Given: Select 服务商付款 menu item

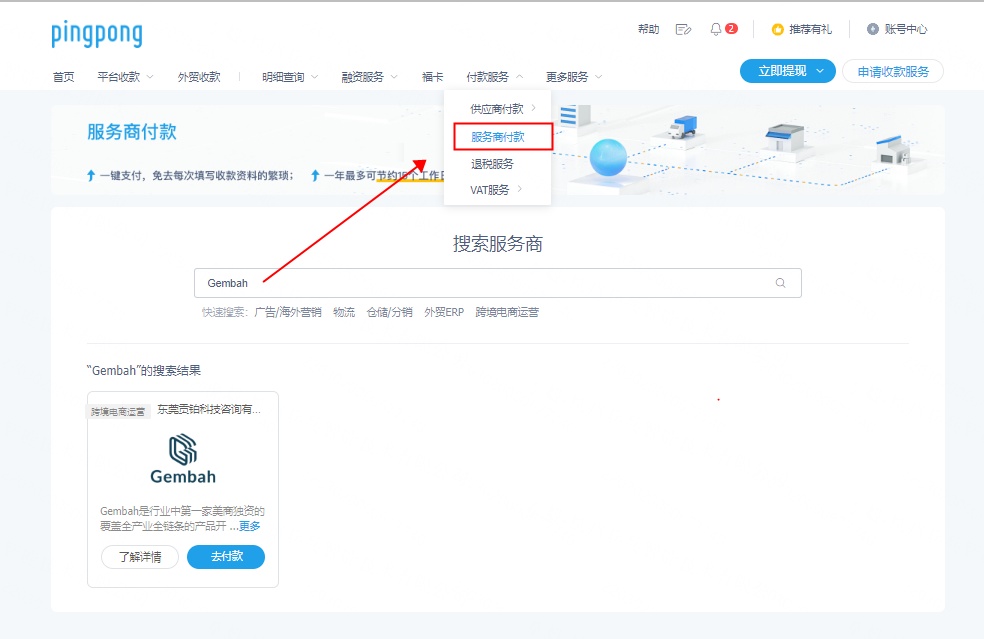Looking at the screenshot, I should tap(498, 137).
